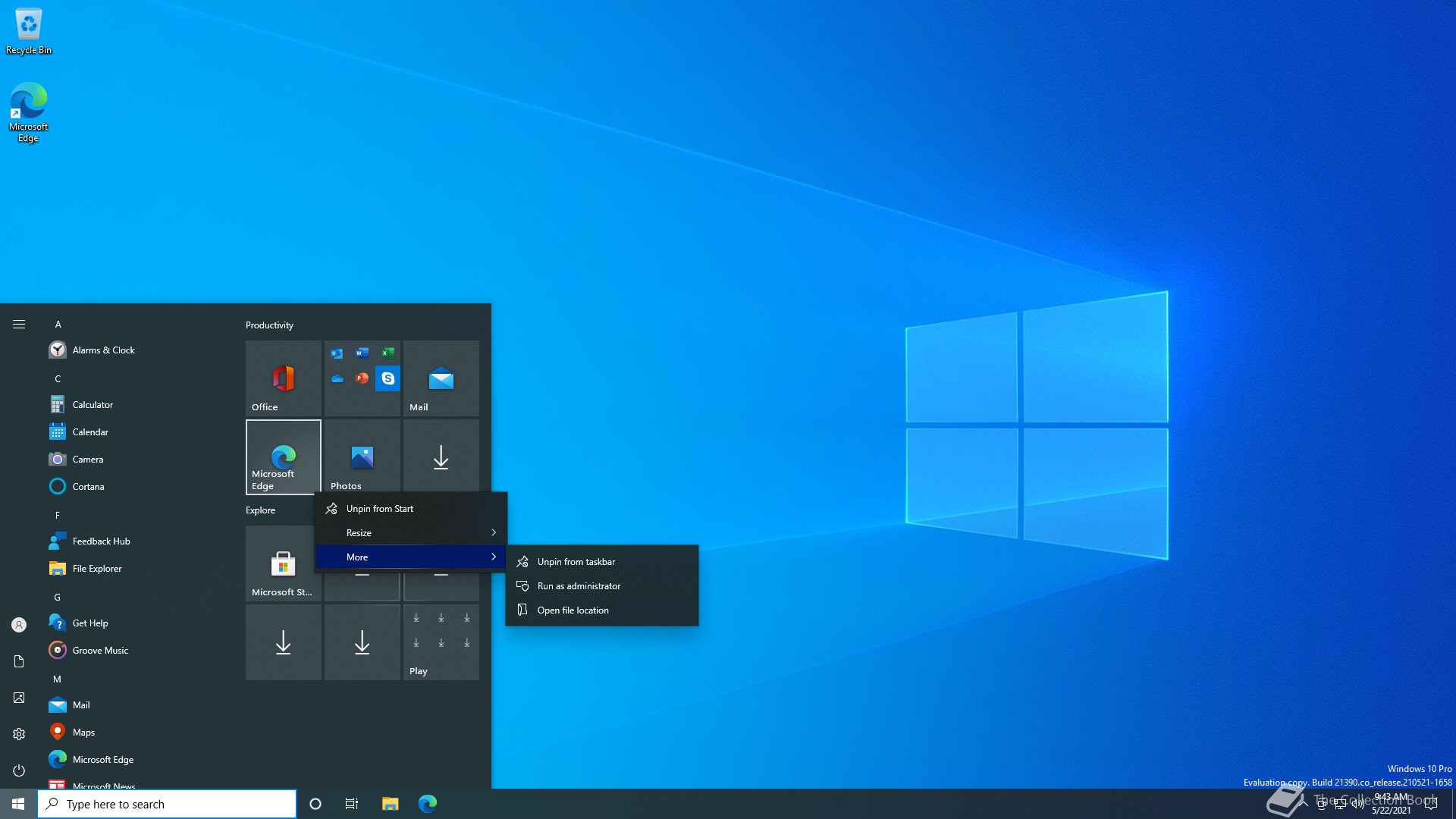Click the letter F group header
The image size is (1456, 819).
tap(58, 516)
